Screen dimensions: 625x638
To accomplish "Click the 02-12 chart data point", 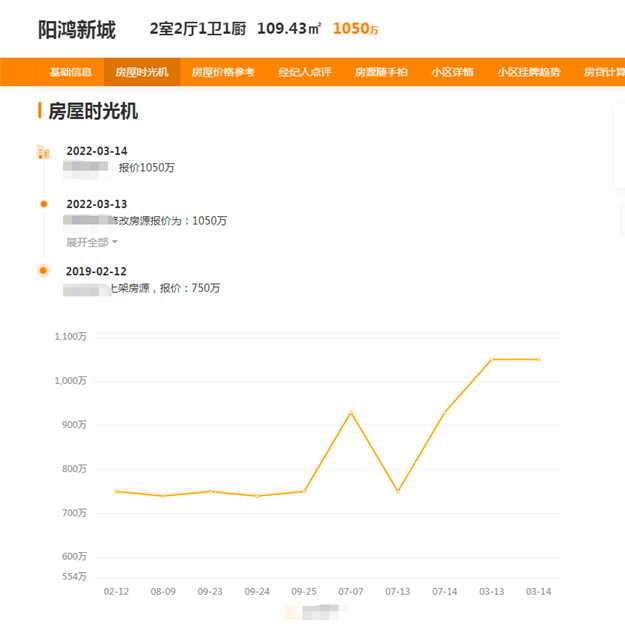I will tap(116, 492).
